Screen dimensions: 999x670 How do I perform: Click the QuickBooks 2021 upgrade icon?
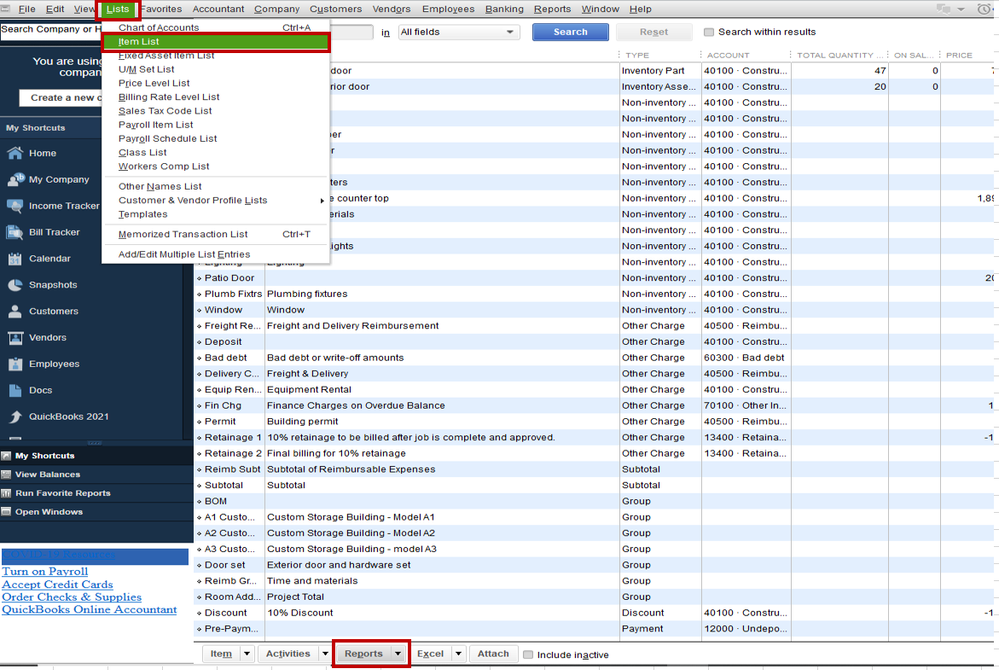(15, 417)
